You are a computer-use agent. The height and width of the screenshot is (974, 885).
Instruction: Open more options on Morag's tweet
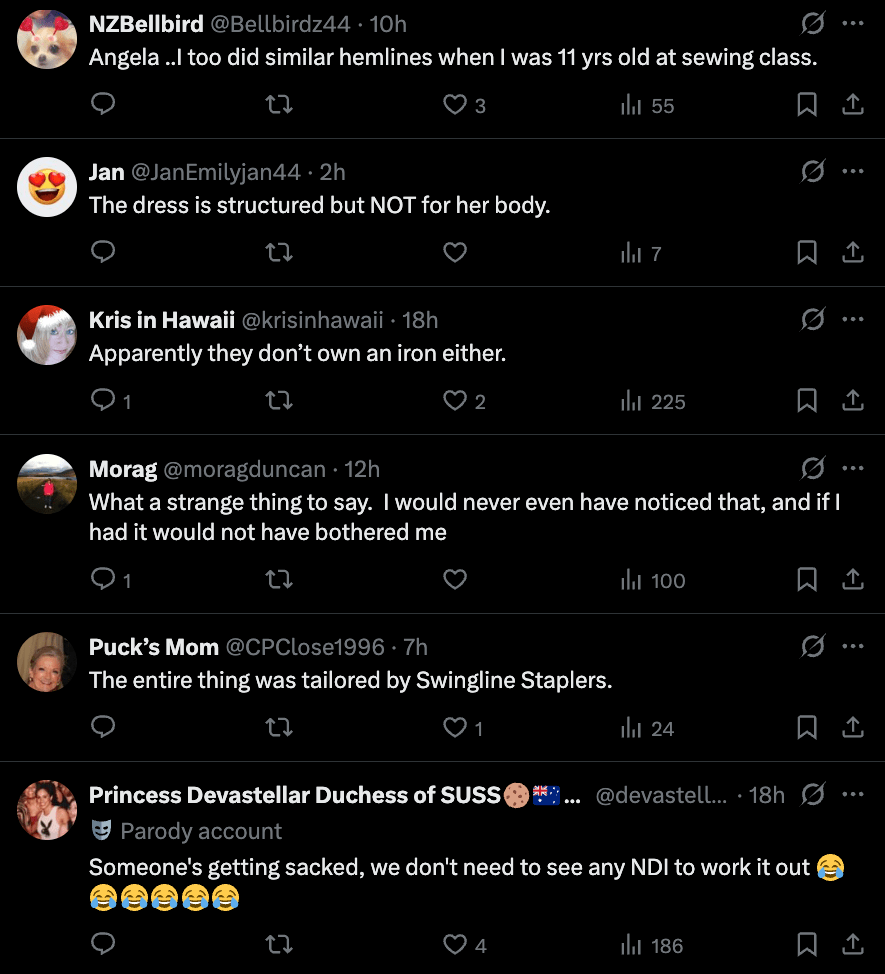click(x=852, y=467)
